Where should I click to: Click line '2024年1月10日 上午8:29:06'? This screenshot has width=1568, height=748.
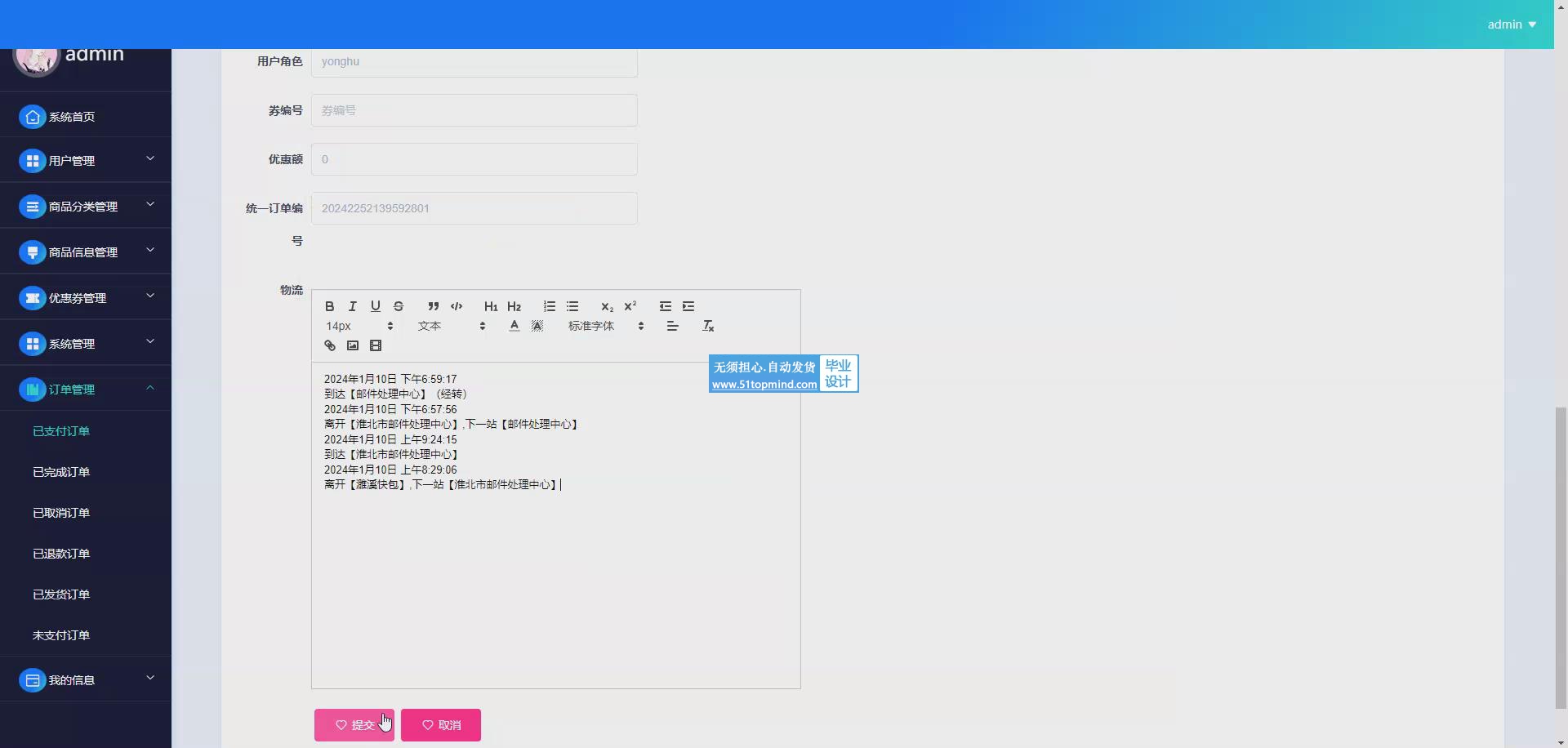(x=390, y=470)
